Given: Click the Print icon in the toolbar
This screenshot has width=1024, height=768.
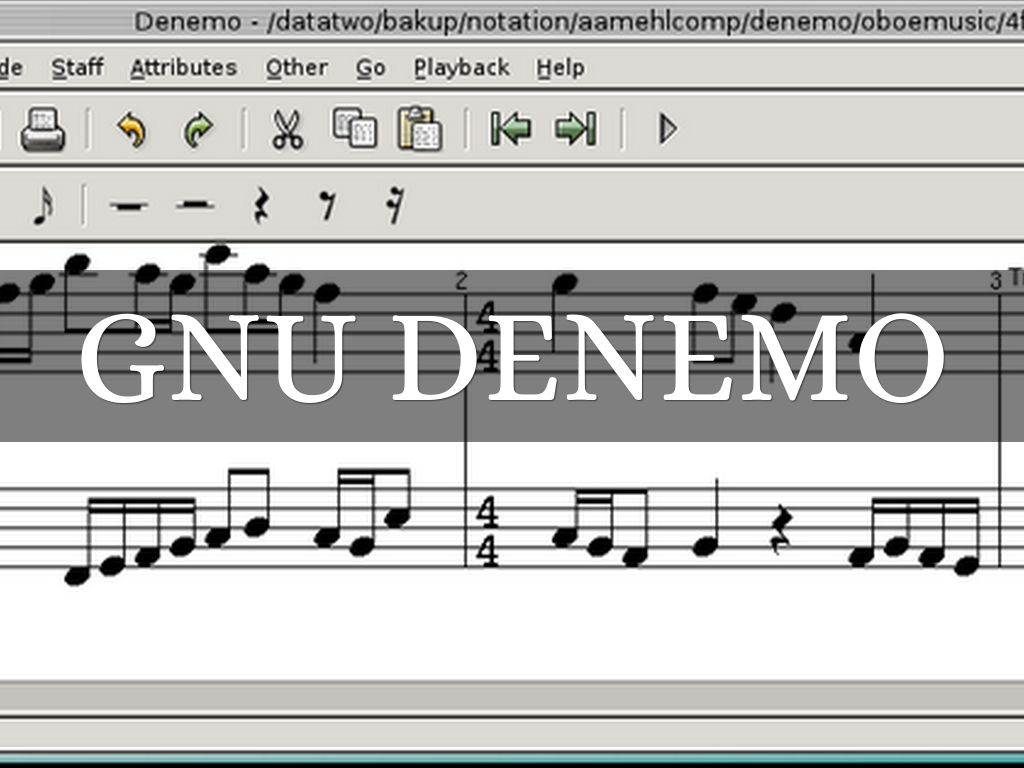Looking at the screenshot, I should [x=42, y=130].
